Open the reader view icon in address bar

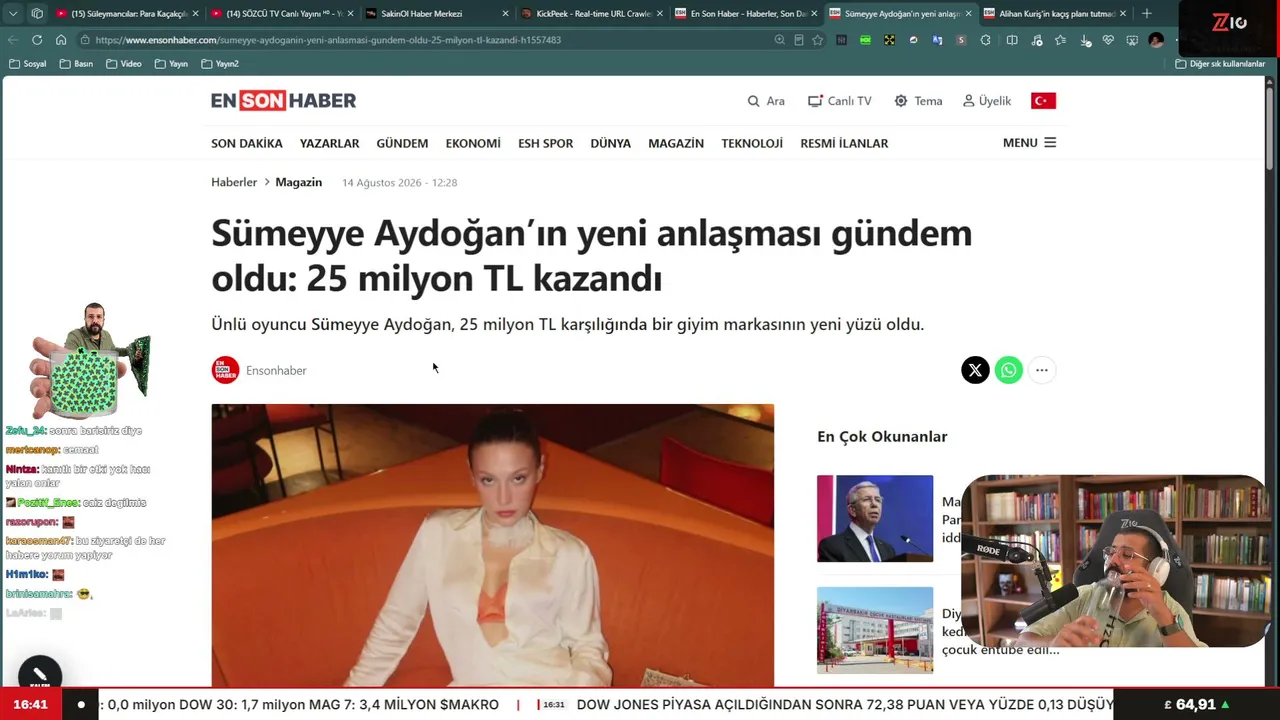798,40
